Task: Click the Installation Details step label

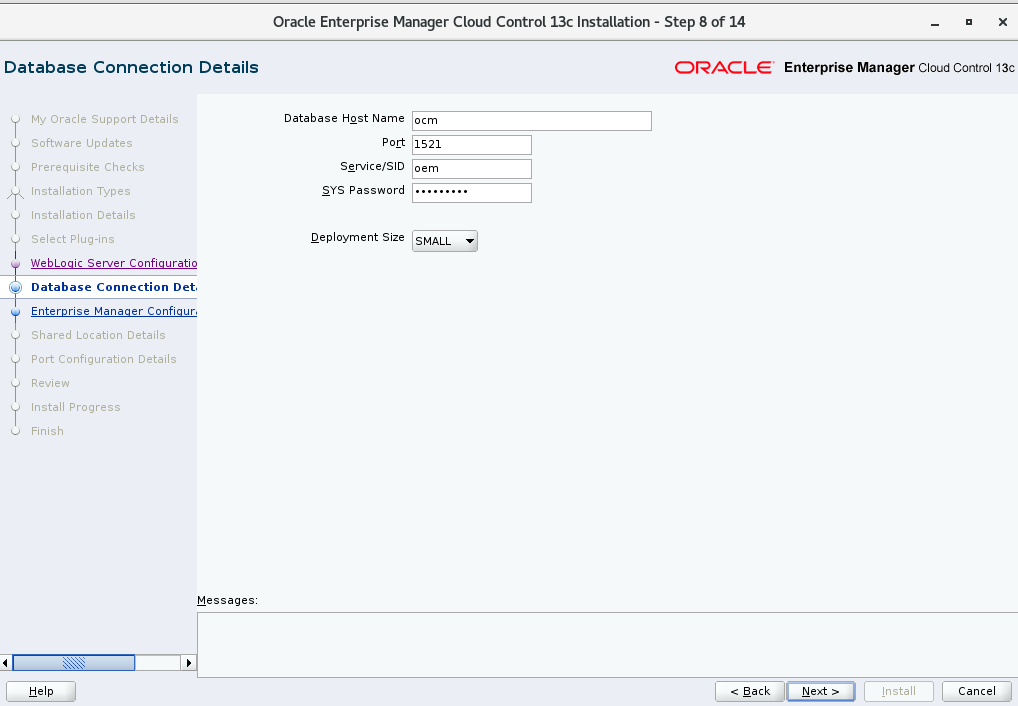Action: [x=83, y=215]
